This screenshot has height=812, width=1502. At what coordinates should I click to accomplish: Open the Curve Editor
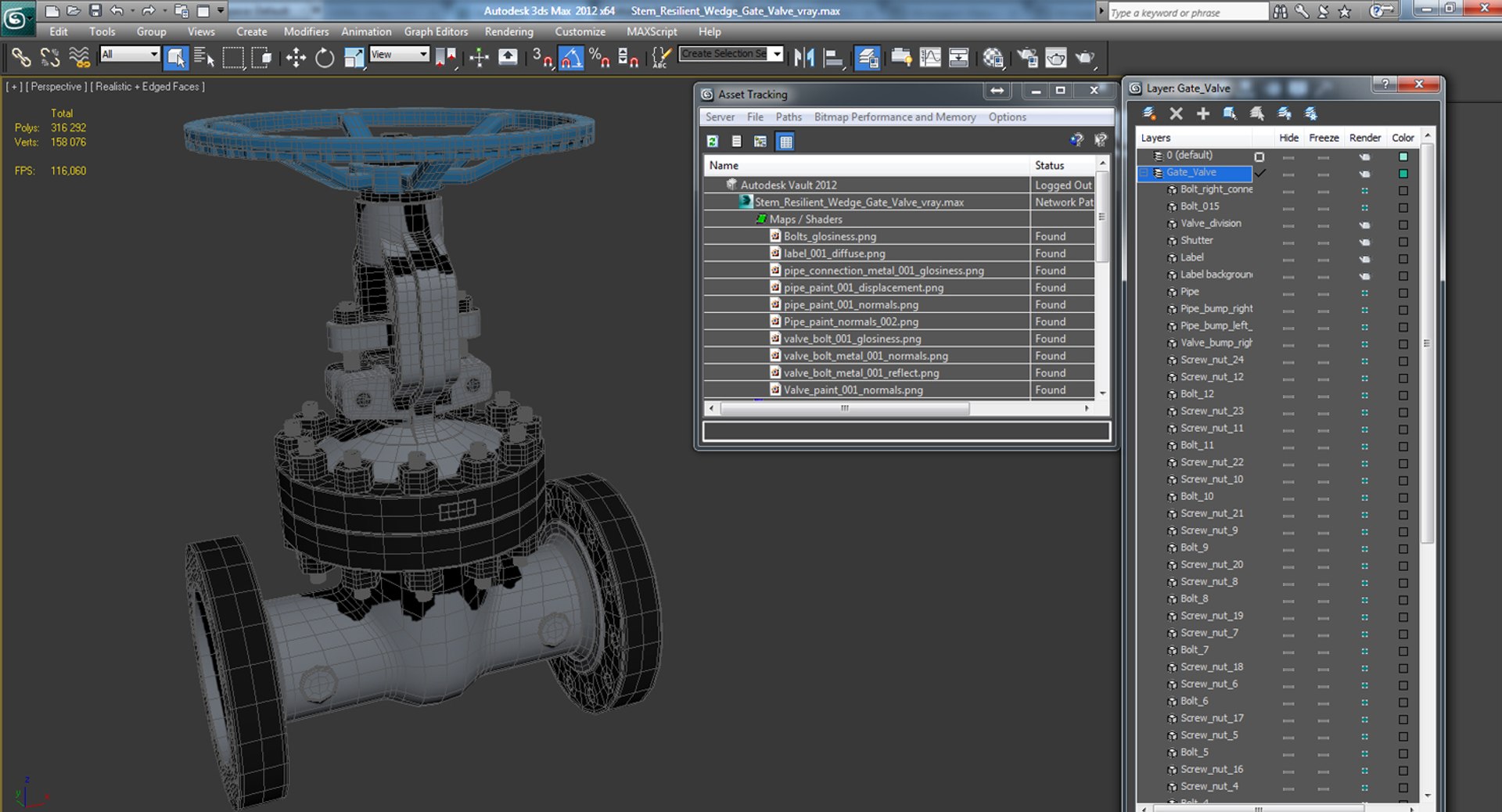pyautogui.click(x=930, y=57)
